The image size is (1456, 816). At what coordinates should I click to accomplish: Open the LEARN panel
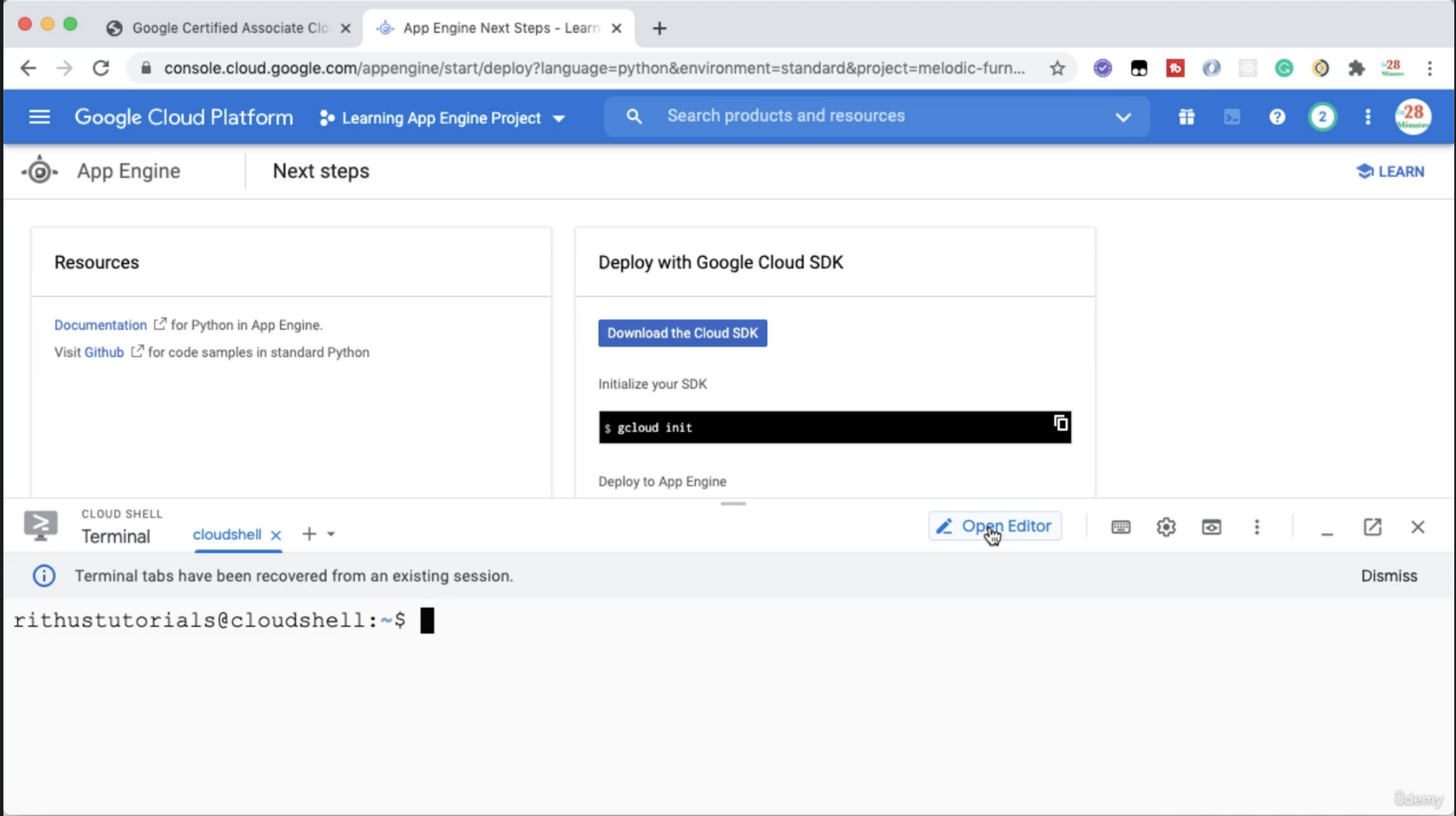pyautogui.click(x=1390, y=172)
